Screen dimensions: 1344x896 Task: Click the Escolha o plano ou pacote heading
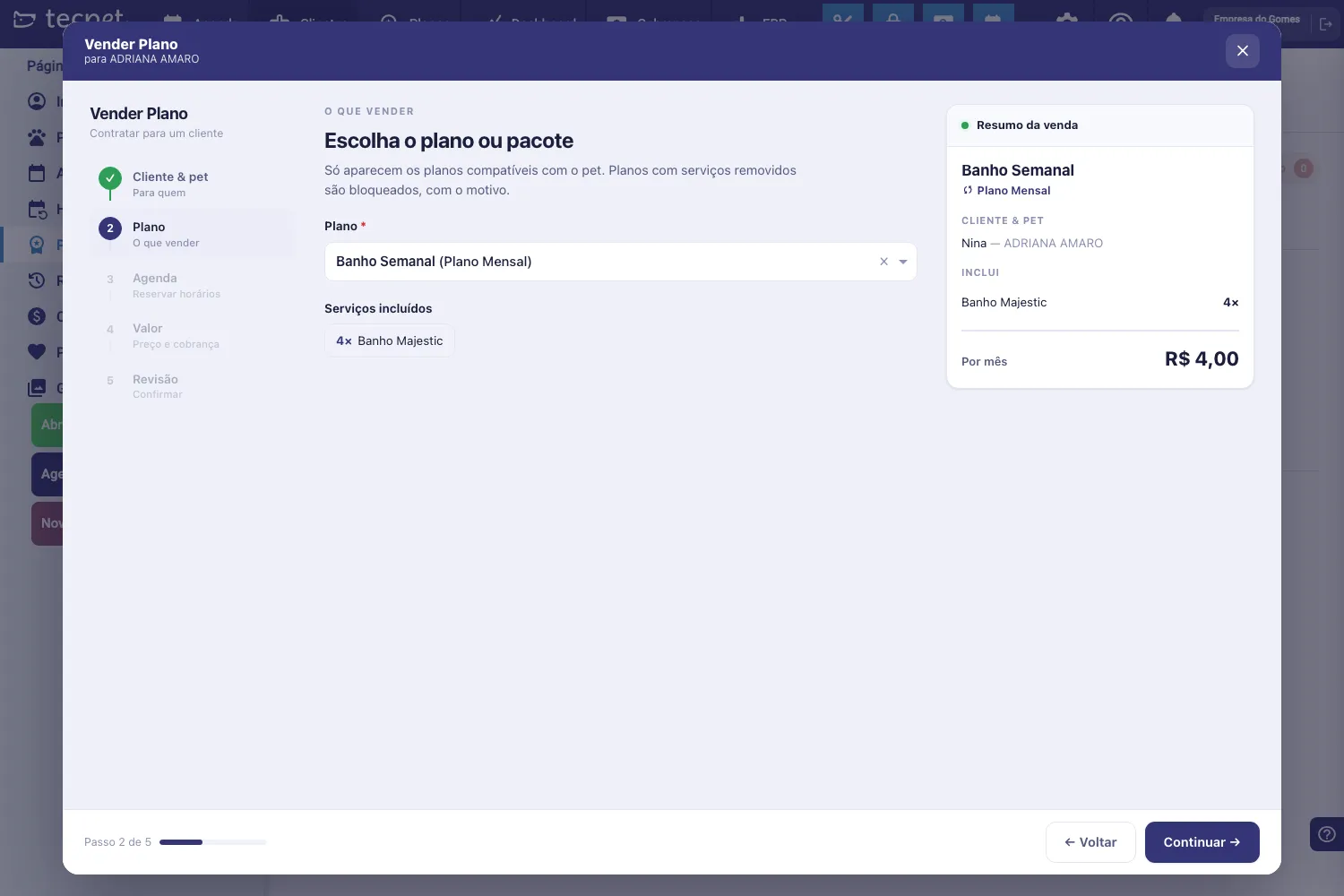[449, 141]
